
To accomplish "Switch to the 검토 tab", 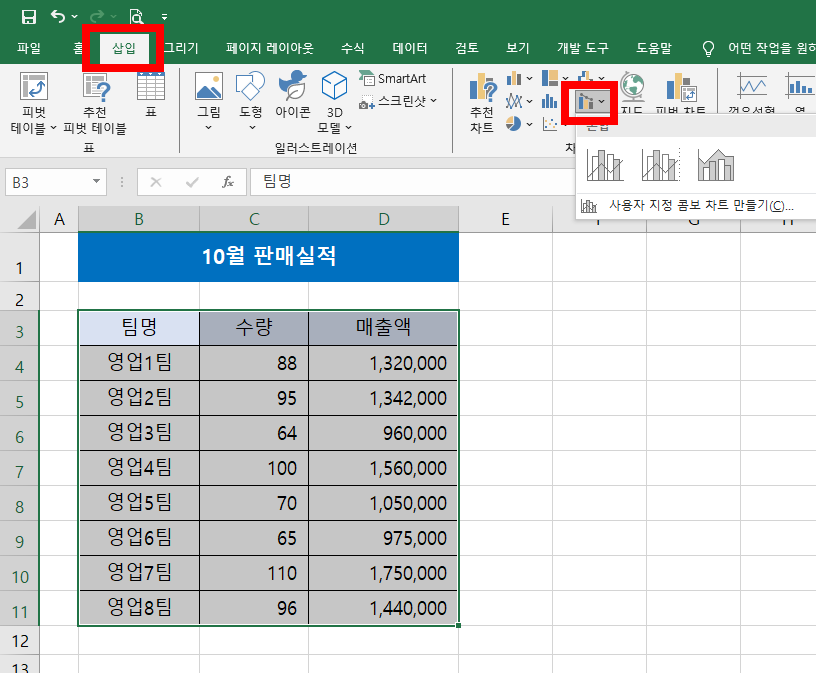I will click(x=467, y=48).
